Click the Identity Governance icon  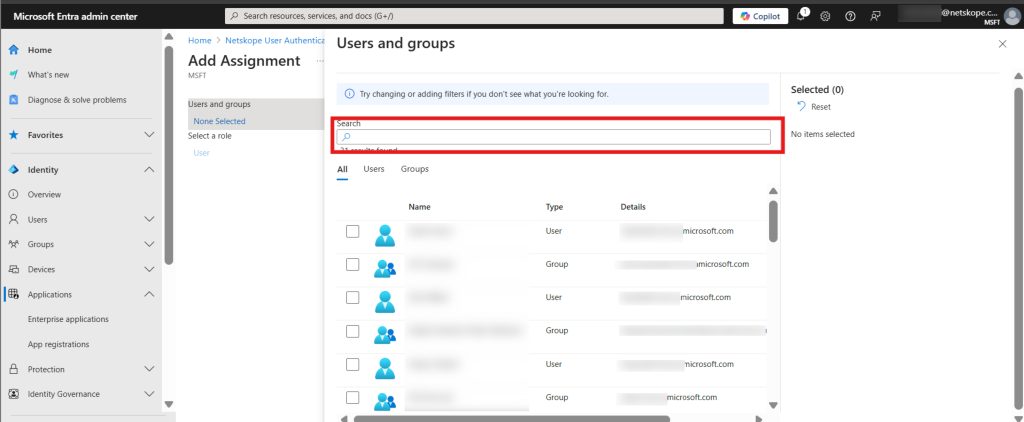coord(14,394)
